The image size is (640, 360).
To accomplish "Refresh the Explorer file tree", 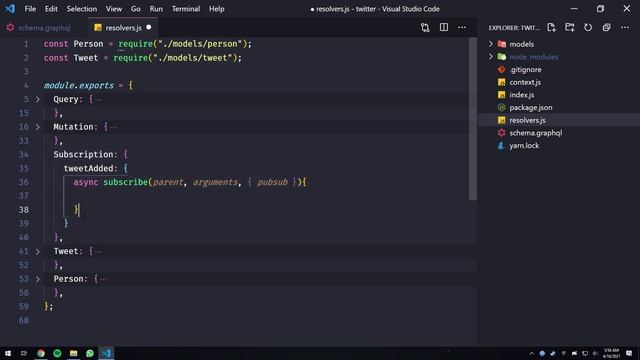I will coord(588,27).
